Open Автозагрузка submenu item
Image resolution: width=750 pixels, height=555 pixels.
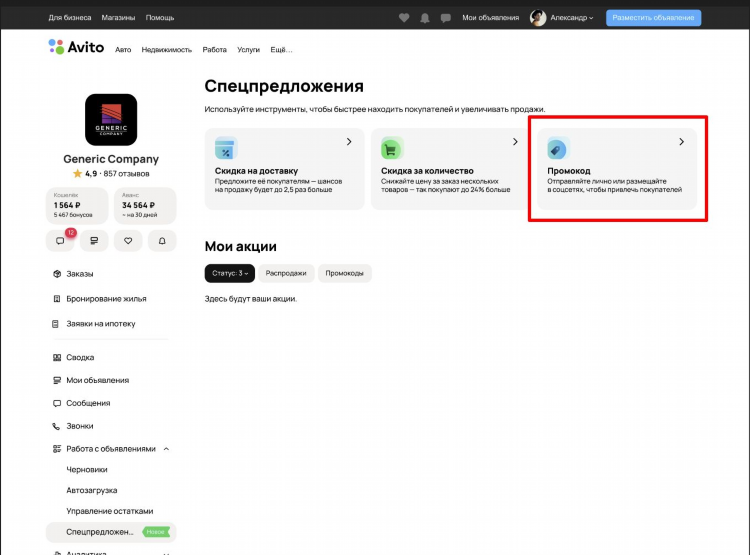click(92, 490)
